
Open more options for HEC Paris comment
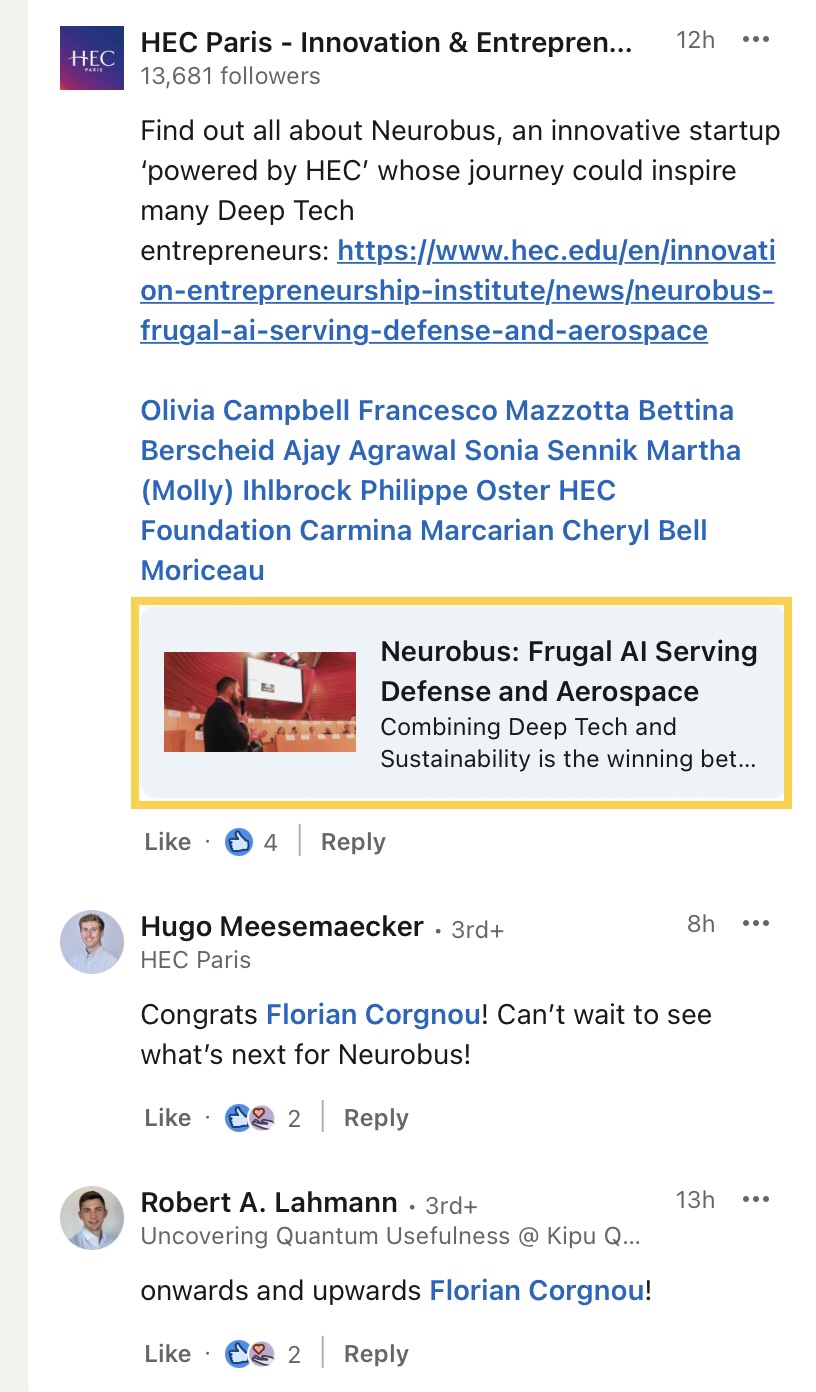756,40
